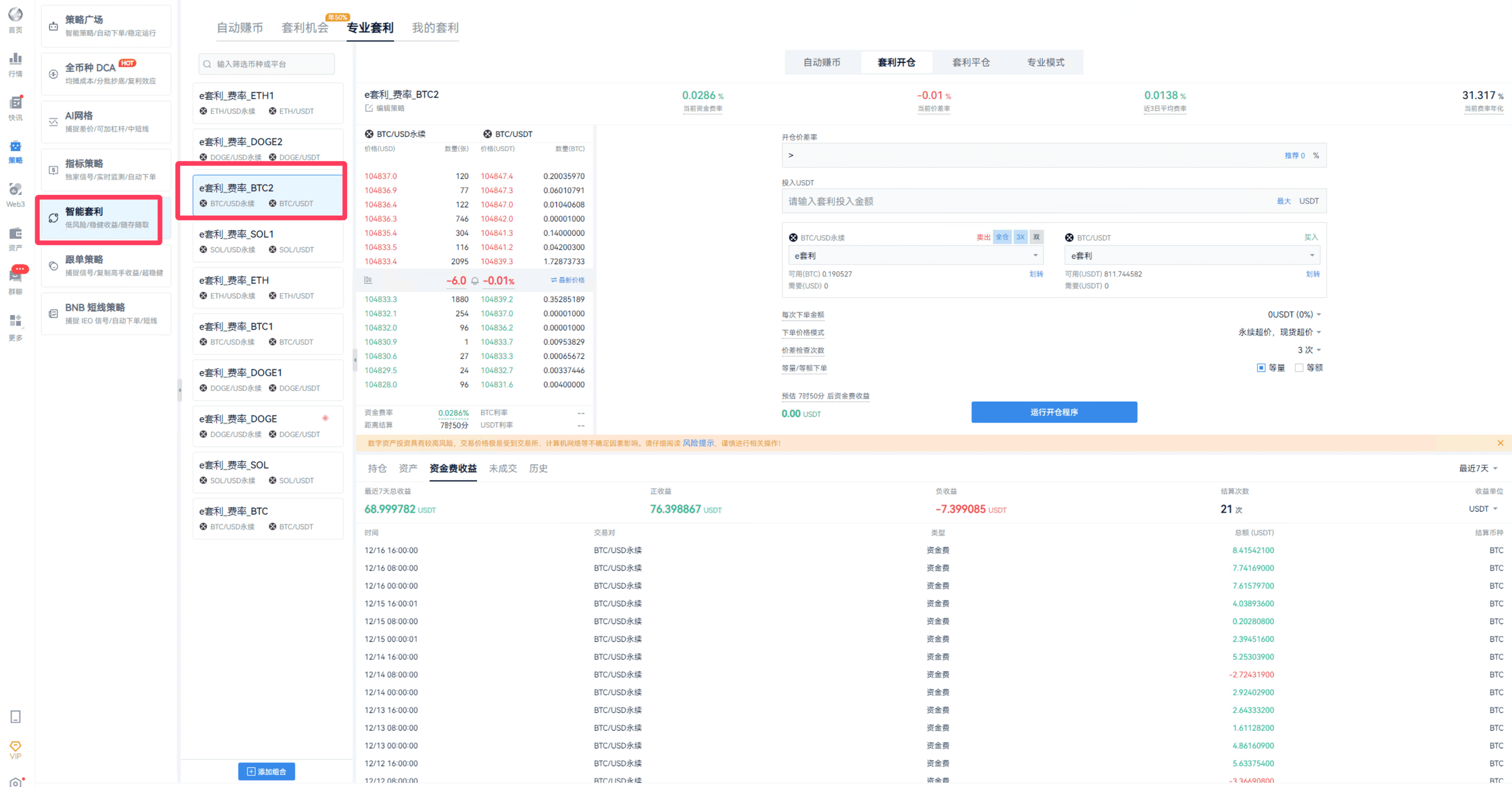
Task: Select the 等额 equal amount checkbox
Action: [1298, 368]
